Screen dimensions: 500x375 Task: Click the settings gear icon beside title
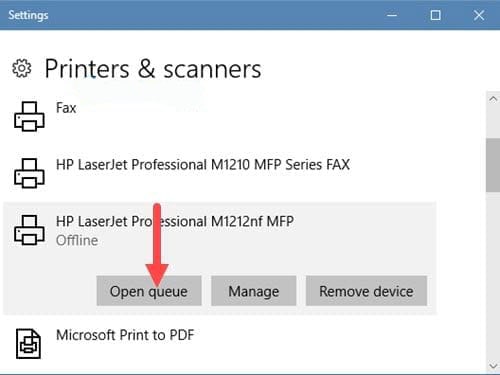[x=22, y=68]
